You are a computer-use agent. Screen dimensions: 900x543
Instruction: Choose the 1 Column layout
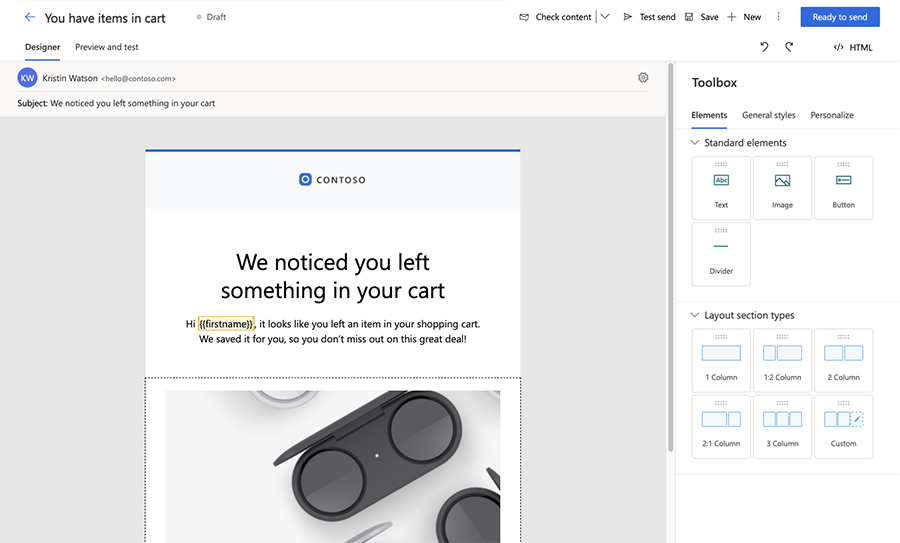[x=721, y=360]
